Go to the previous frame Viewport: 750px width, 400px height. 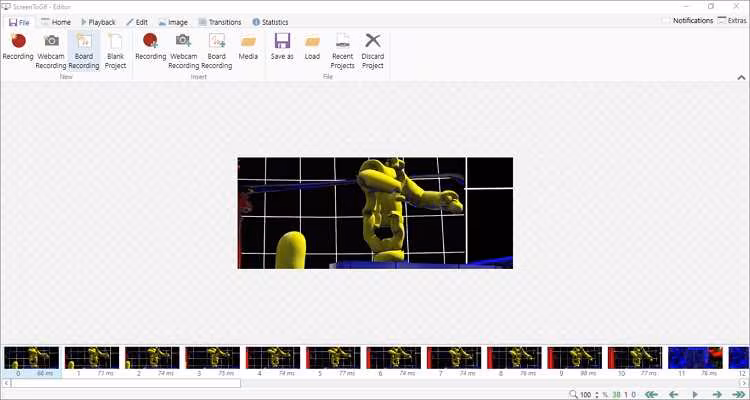673,395
